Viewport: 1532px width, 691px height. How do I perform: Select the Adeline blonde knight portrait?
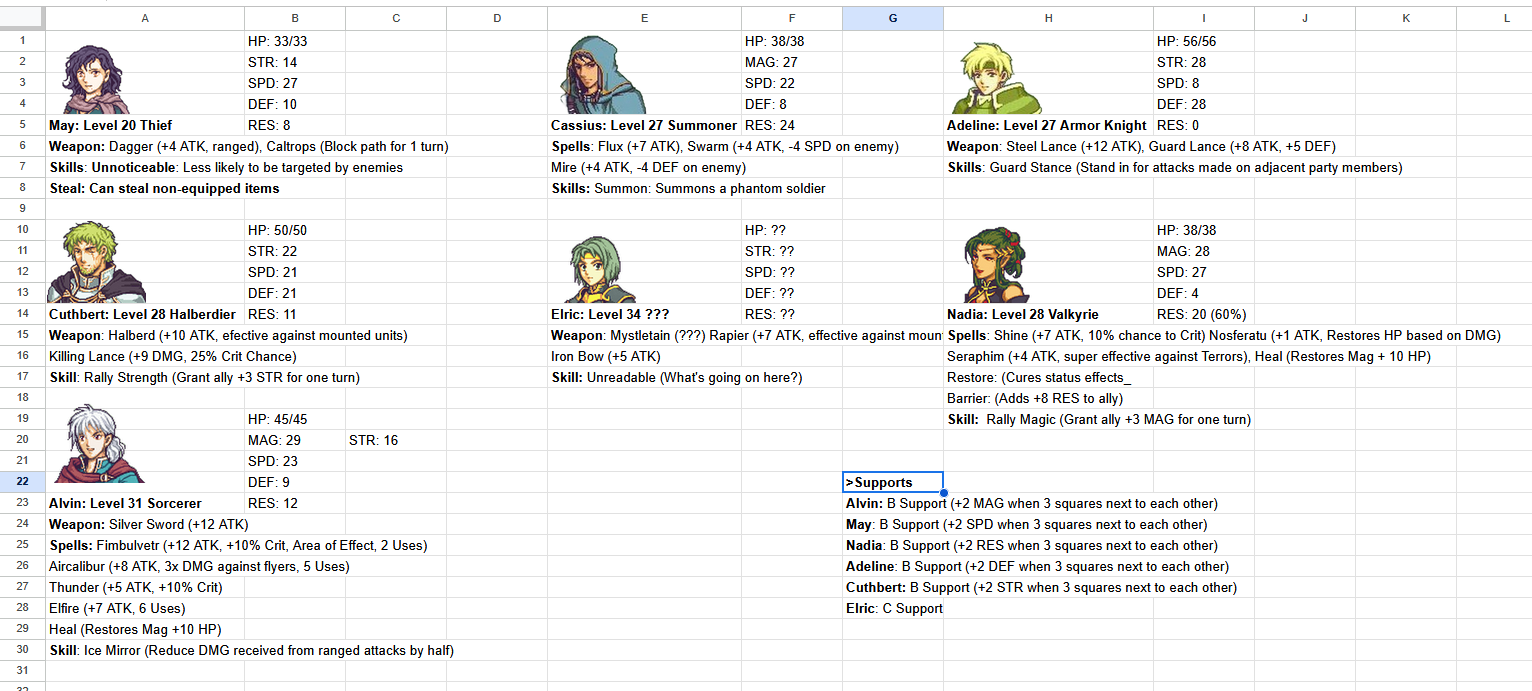click(996, 78)
